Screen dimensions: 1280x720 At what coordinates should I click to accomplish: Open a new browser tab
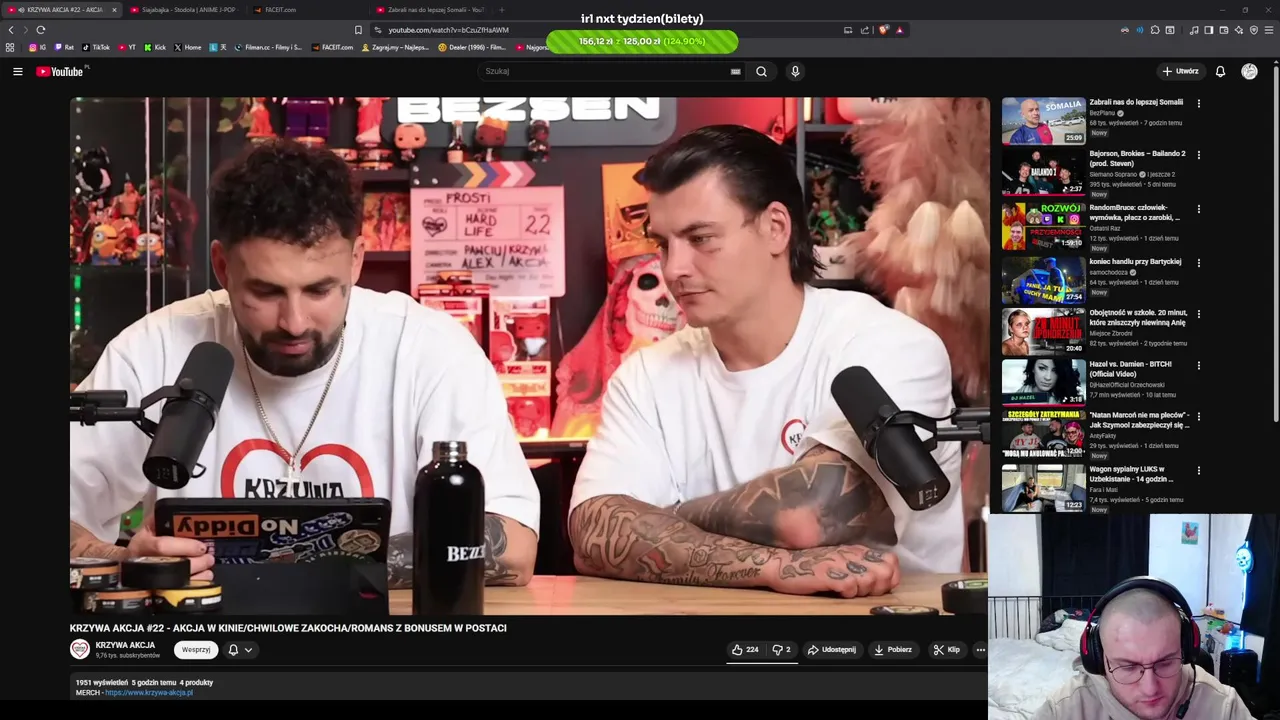pyautogui.click(x=502, y=10)
